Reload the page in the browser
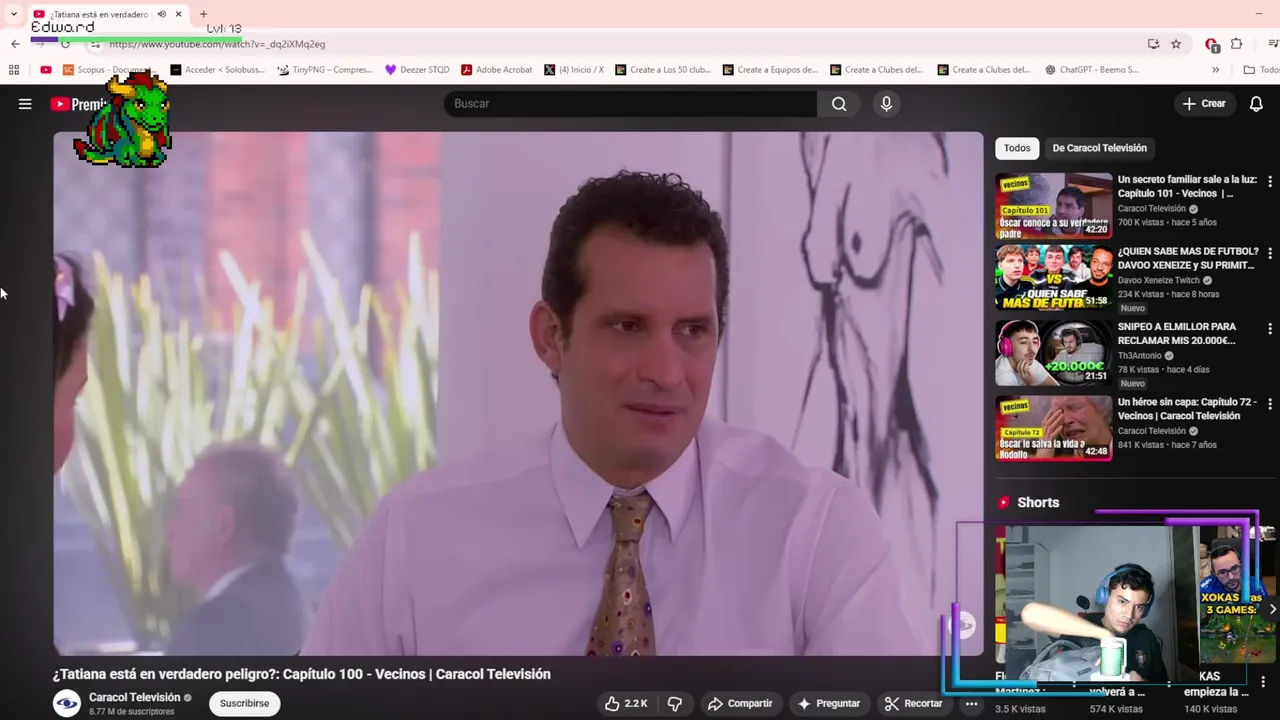The width and height of the screenshot is (1280, 720). [x=65, y=44]
